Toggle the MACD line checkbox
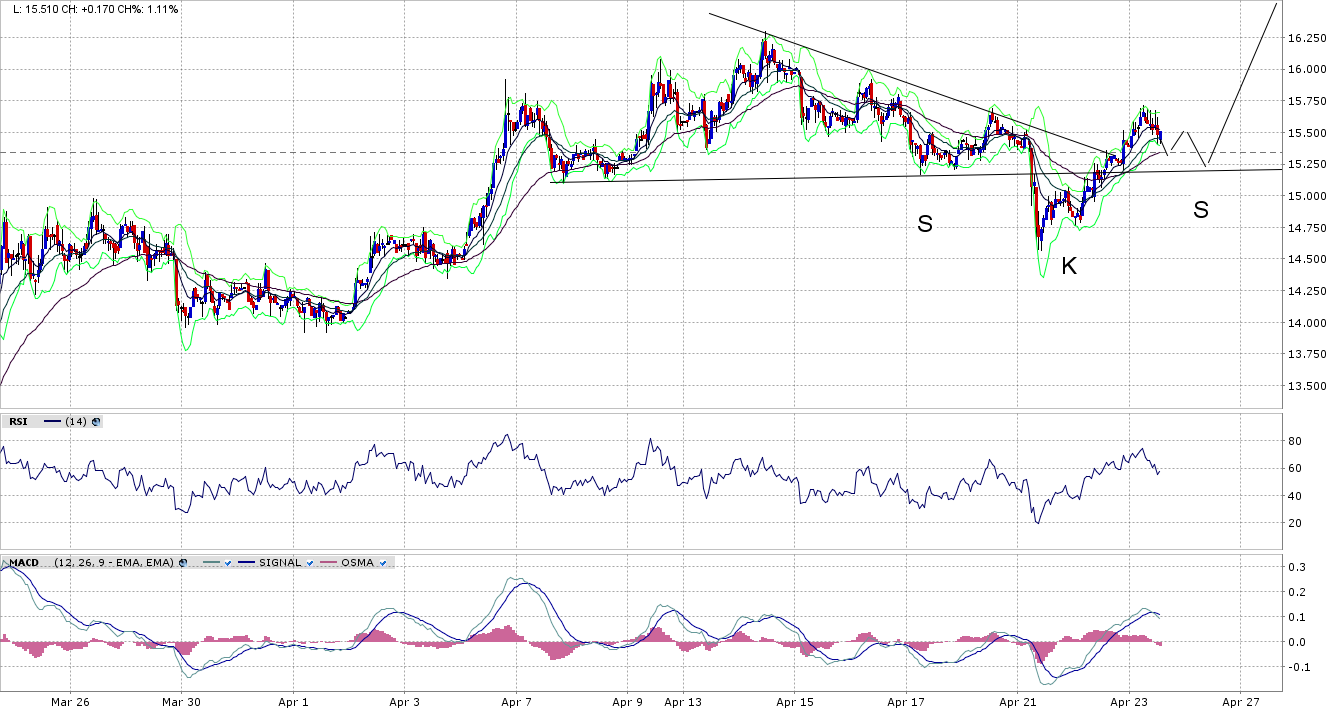The width and height of the screenshot is (1335, 716). coord(228,563)
